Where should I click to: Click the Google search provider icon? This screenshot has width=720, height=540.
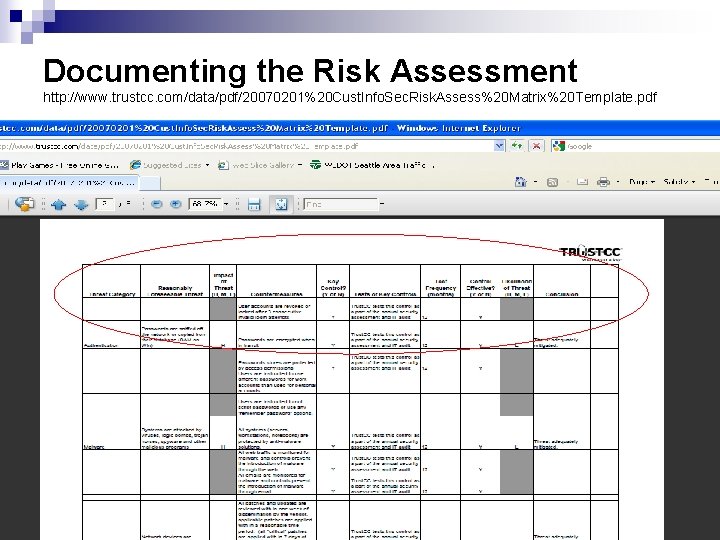click(x=558, y=146)
